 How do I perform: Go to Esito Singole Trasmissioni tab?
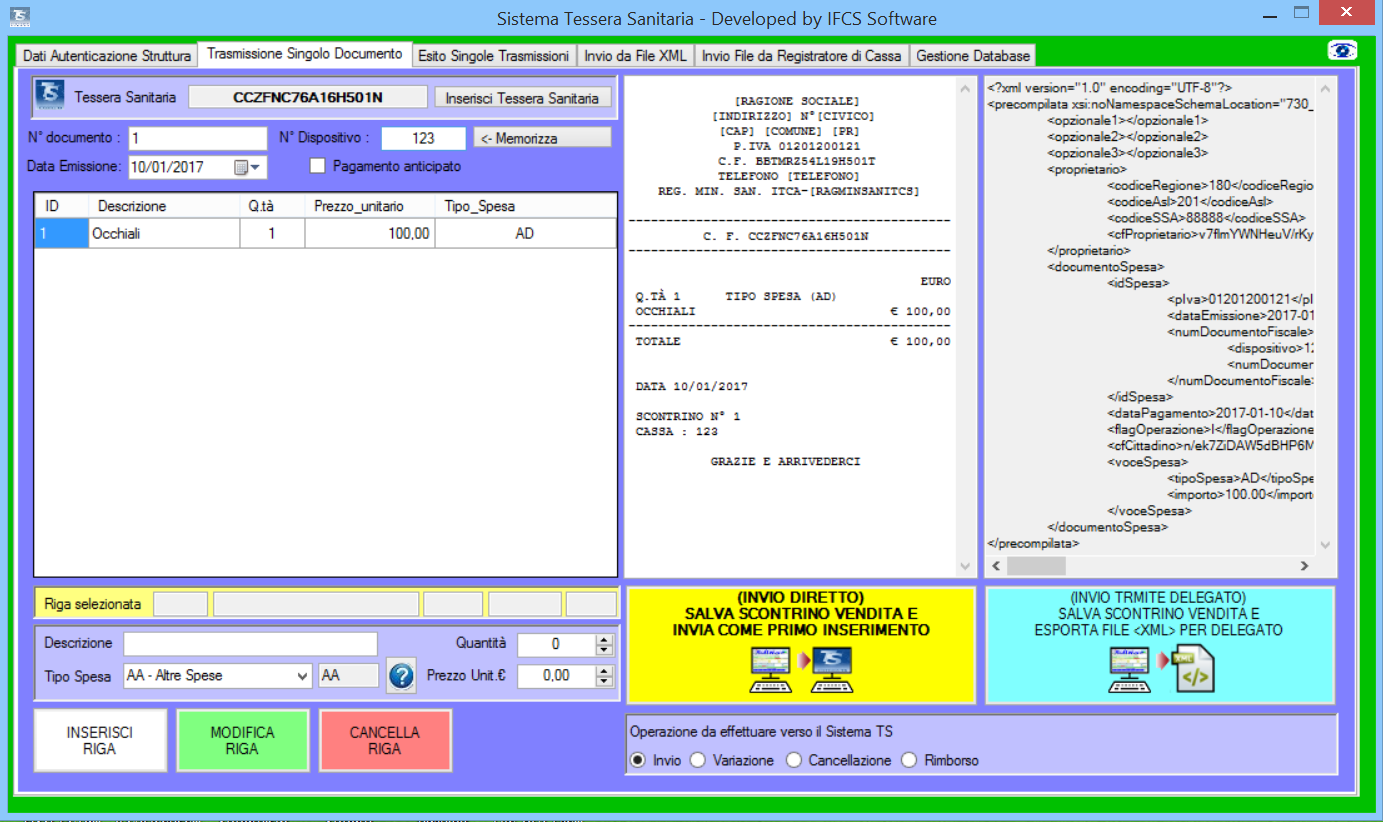pyautogui.click(x=494, y=56)
